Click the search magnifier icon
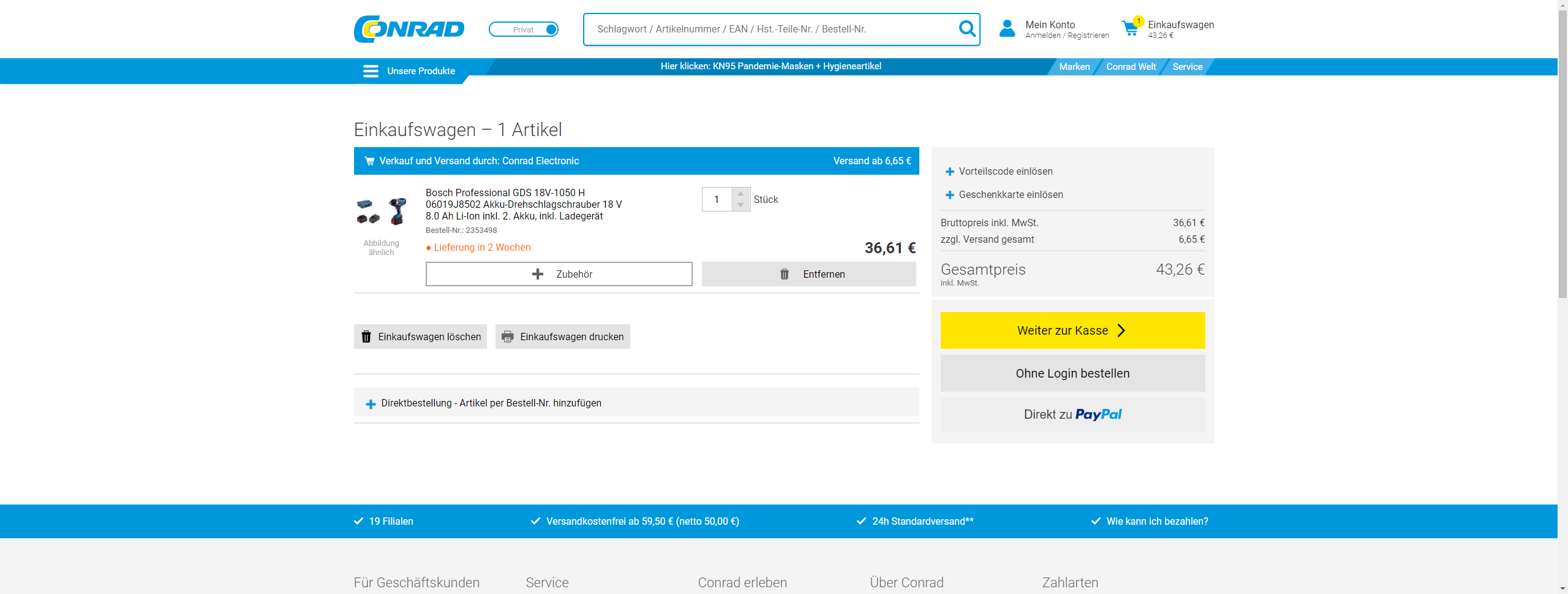Screen dimensions: 1568x594 (x=967, y=29)
